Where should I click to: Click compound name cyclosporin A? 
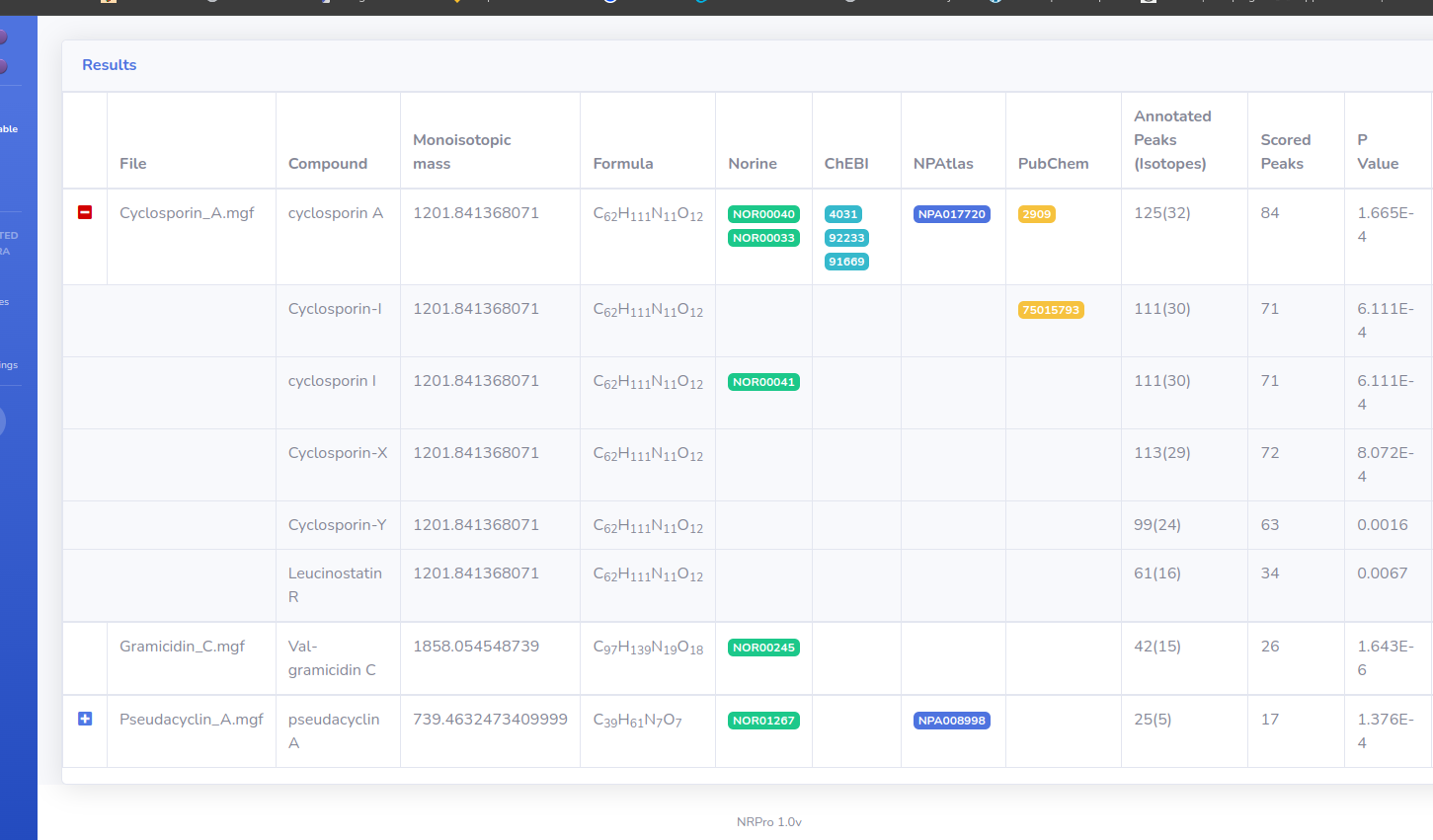tap(336, 213)
